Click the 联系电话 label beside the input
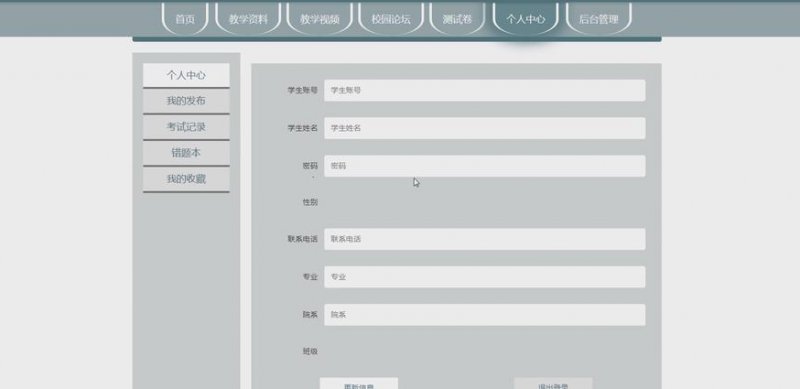Viewport: 800px width, 389px height. click(303, 239)
